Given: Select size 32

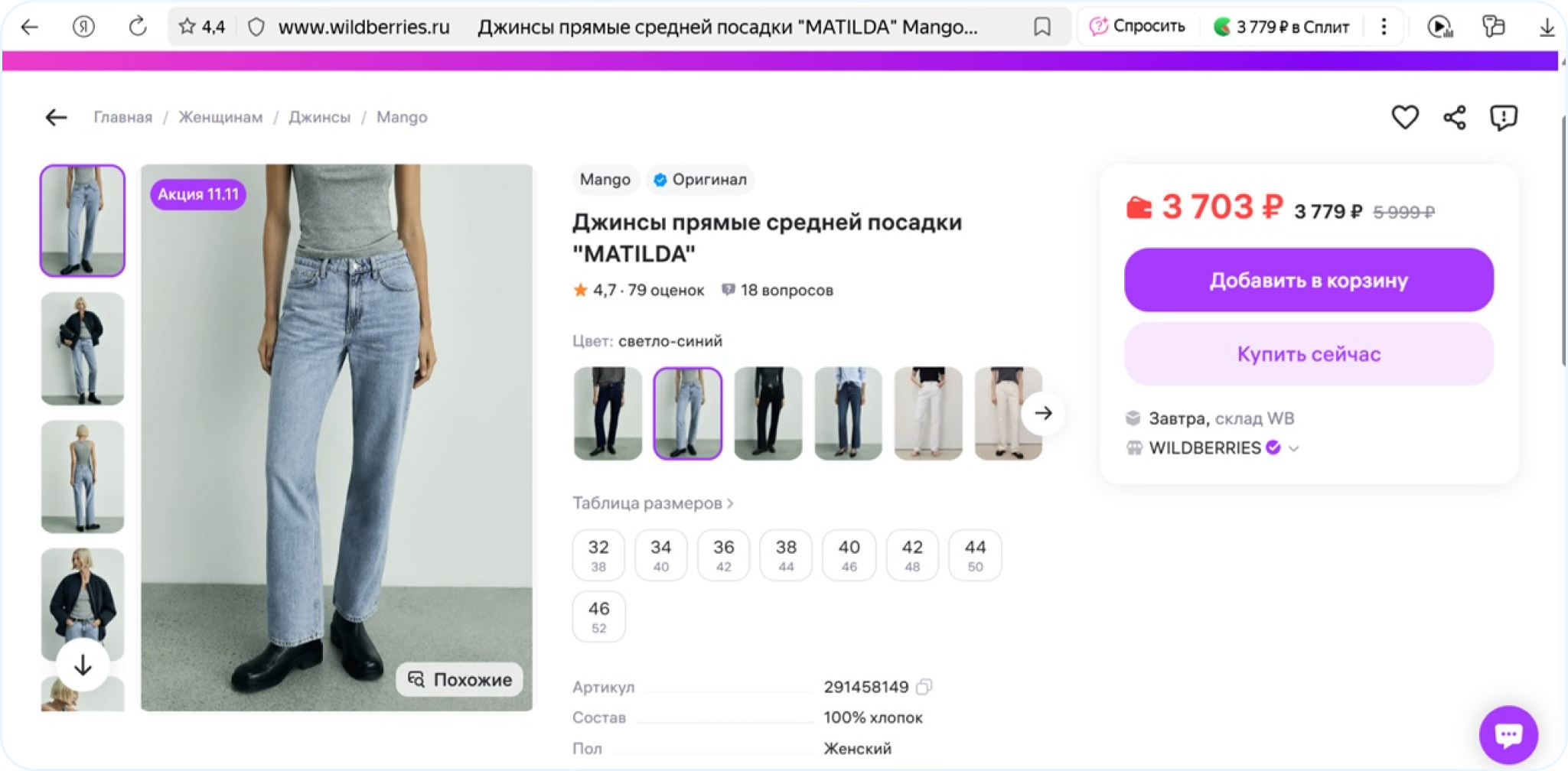Looking at the screenshot, I should 598,555.
